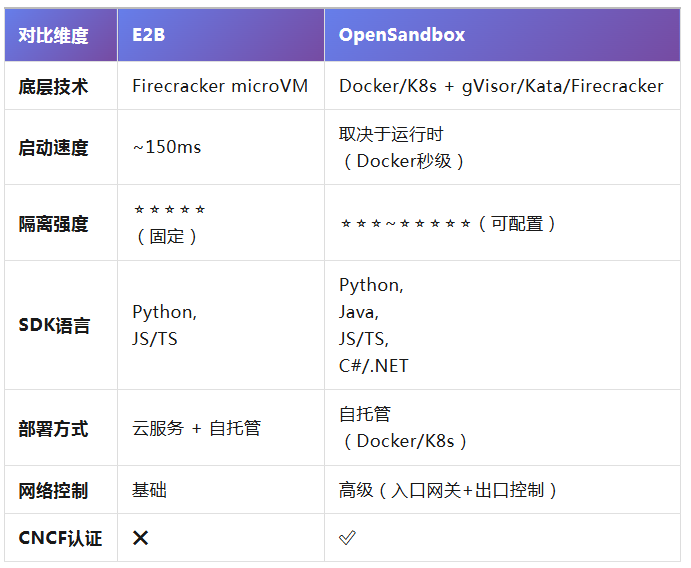Select the 隔离强度 row label

tap(54, 224)
